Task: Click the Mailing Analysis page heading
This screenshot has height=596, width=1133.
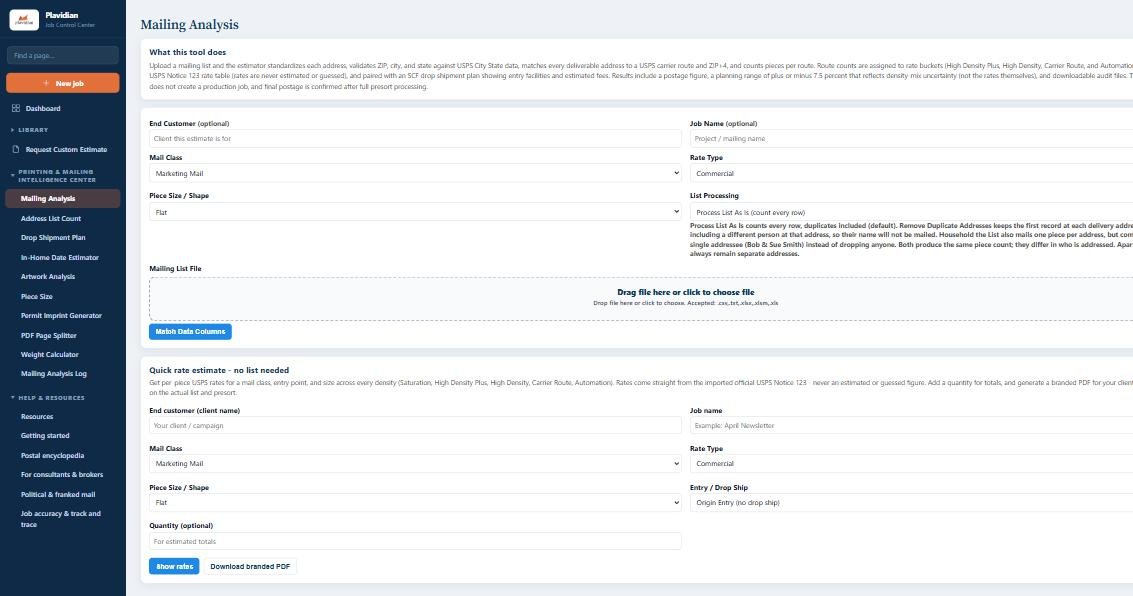Action: (x=189, y=25)
